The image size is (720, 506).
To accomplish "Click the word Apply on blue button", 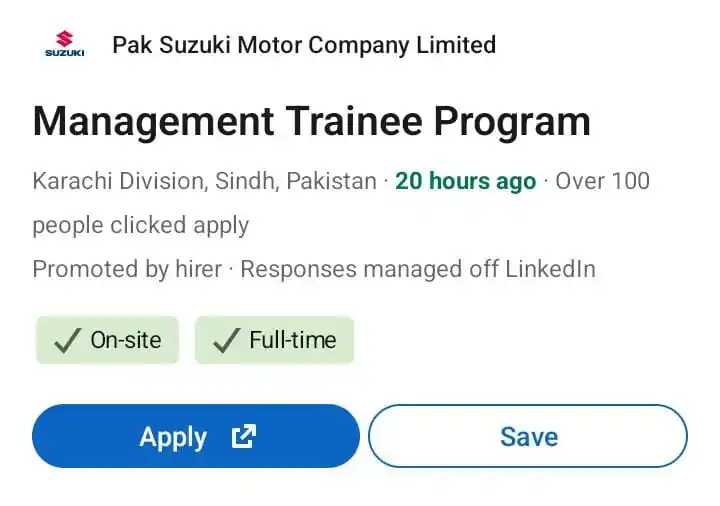I will coord(173,437).
